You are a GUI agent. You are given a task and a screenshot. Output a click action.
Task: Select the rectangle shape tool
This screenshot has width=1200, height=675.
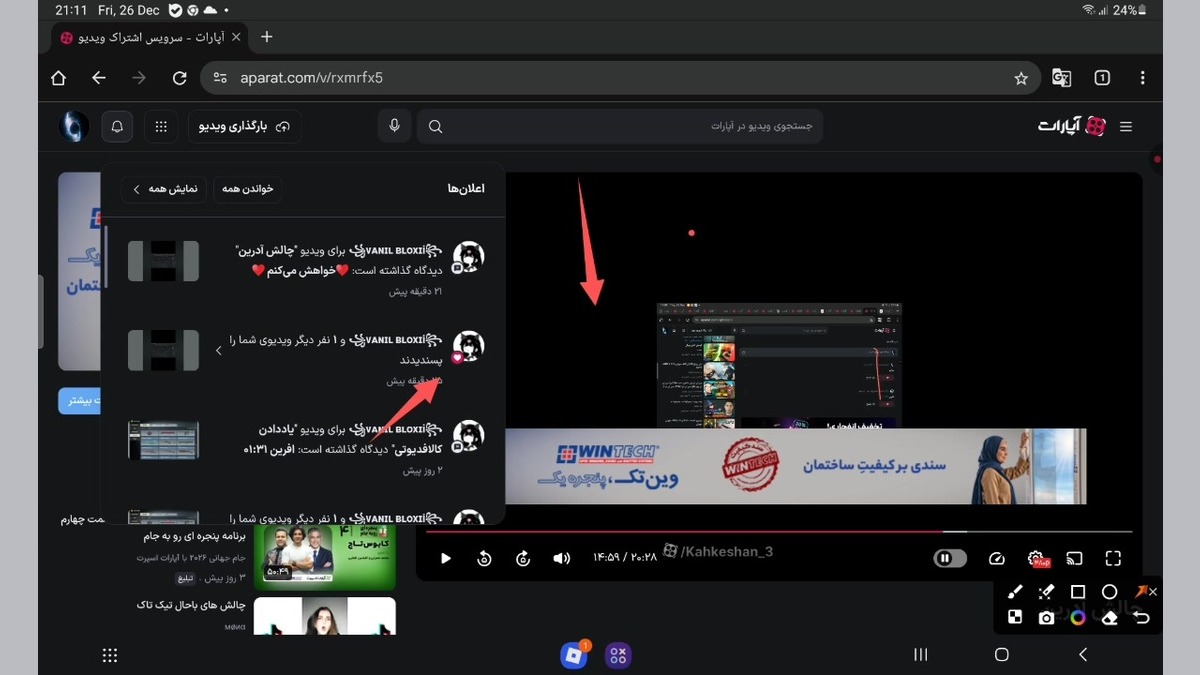pos(1077,592)
